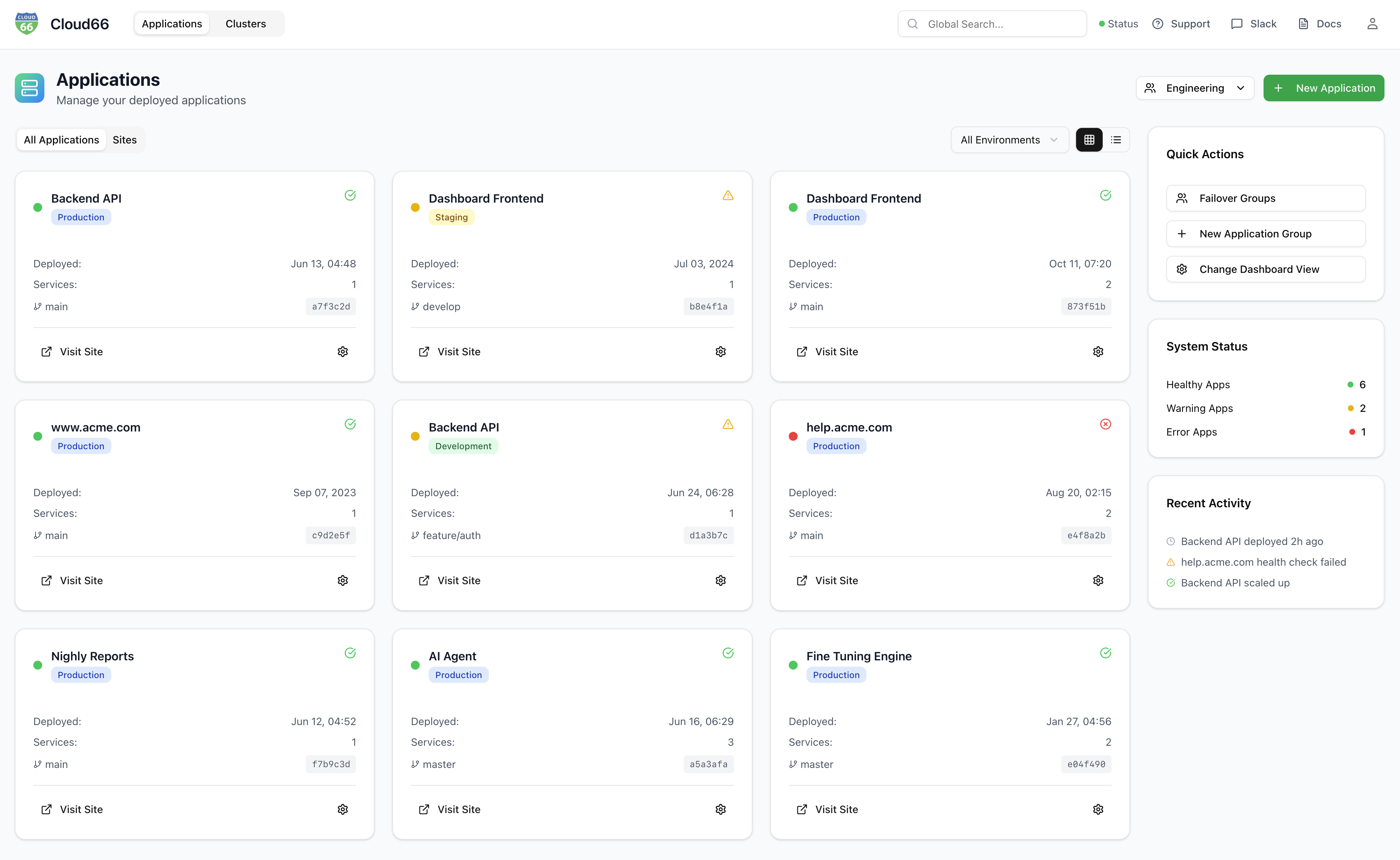
Task: Open Change Dashboard View options
Action: pyautogui.click(x=1265, y=269)
